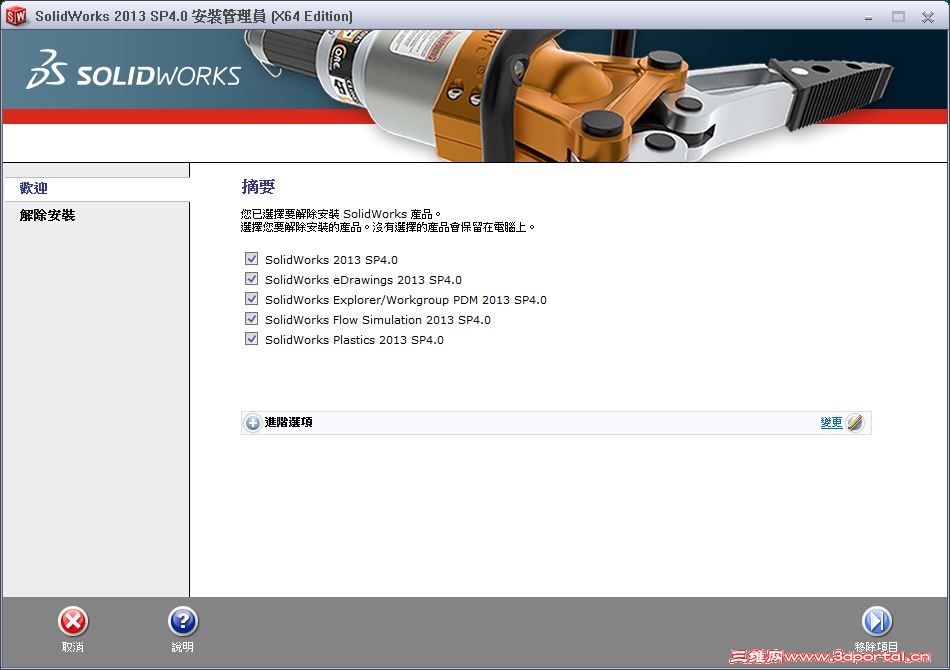Click the pencil edit icon beside 變更

(x=855, y=422)
